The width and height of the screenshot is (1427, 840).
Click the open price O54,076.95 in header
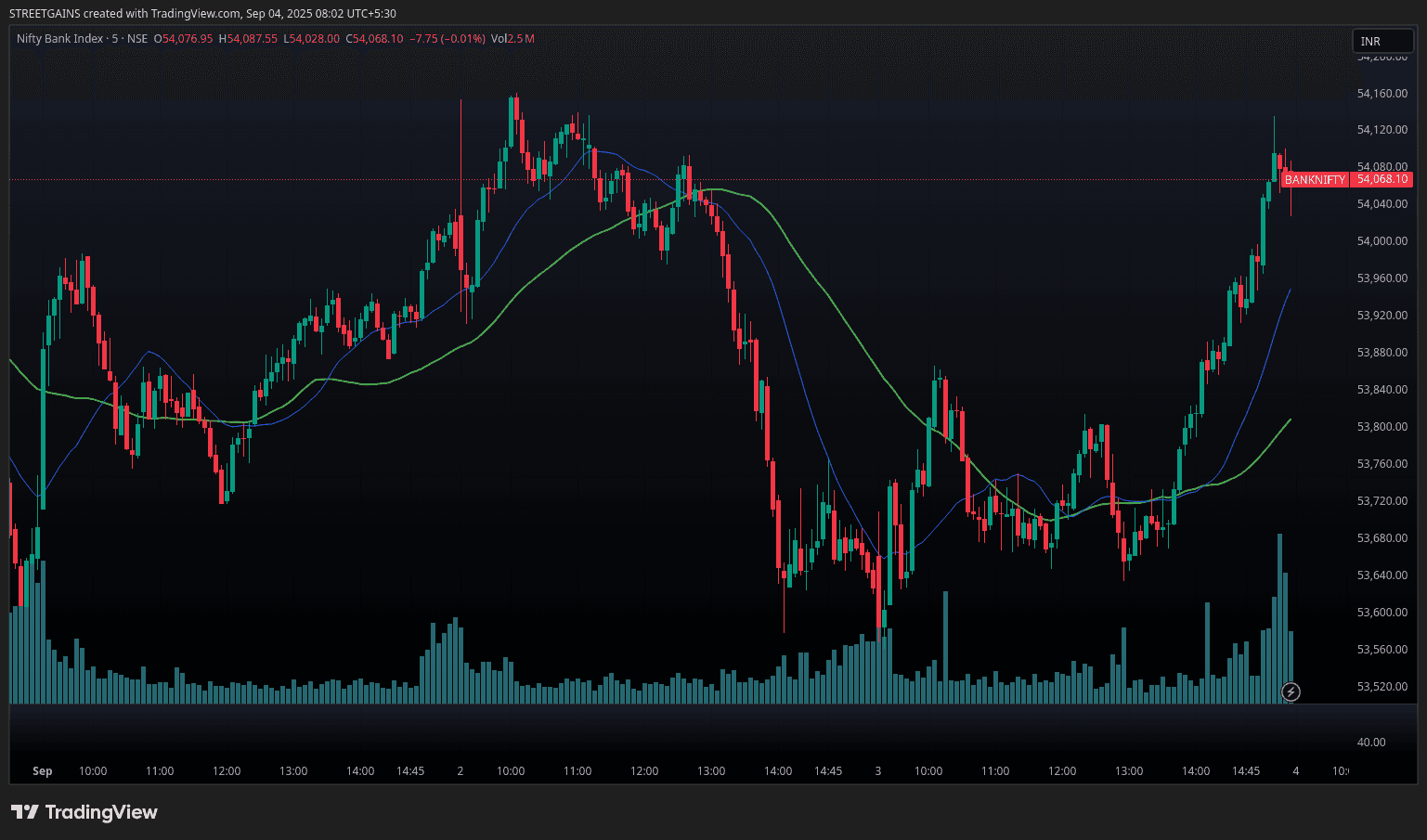pos(183,39)
